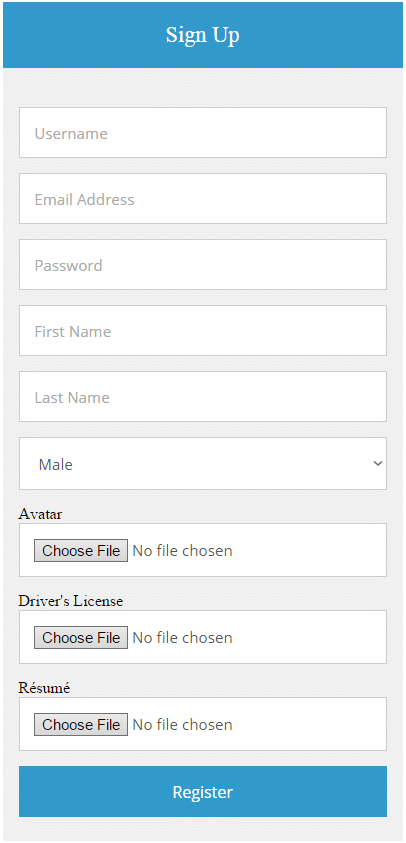This screenshot has height=843, width=406.
Task: Focus the Email Address text box
Action: pyautogui.click(x=203, y=198)
